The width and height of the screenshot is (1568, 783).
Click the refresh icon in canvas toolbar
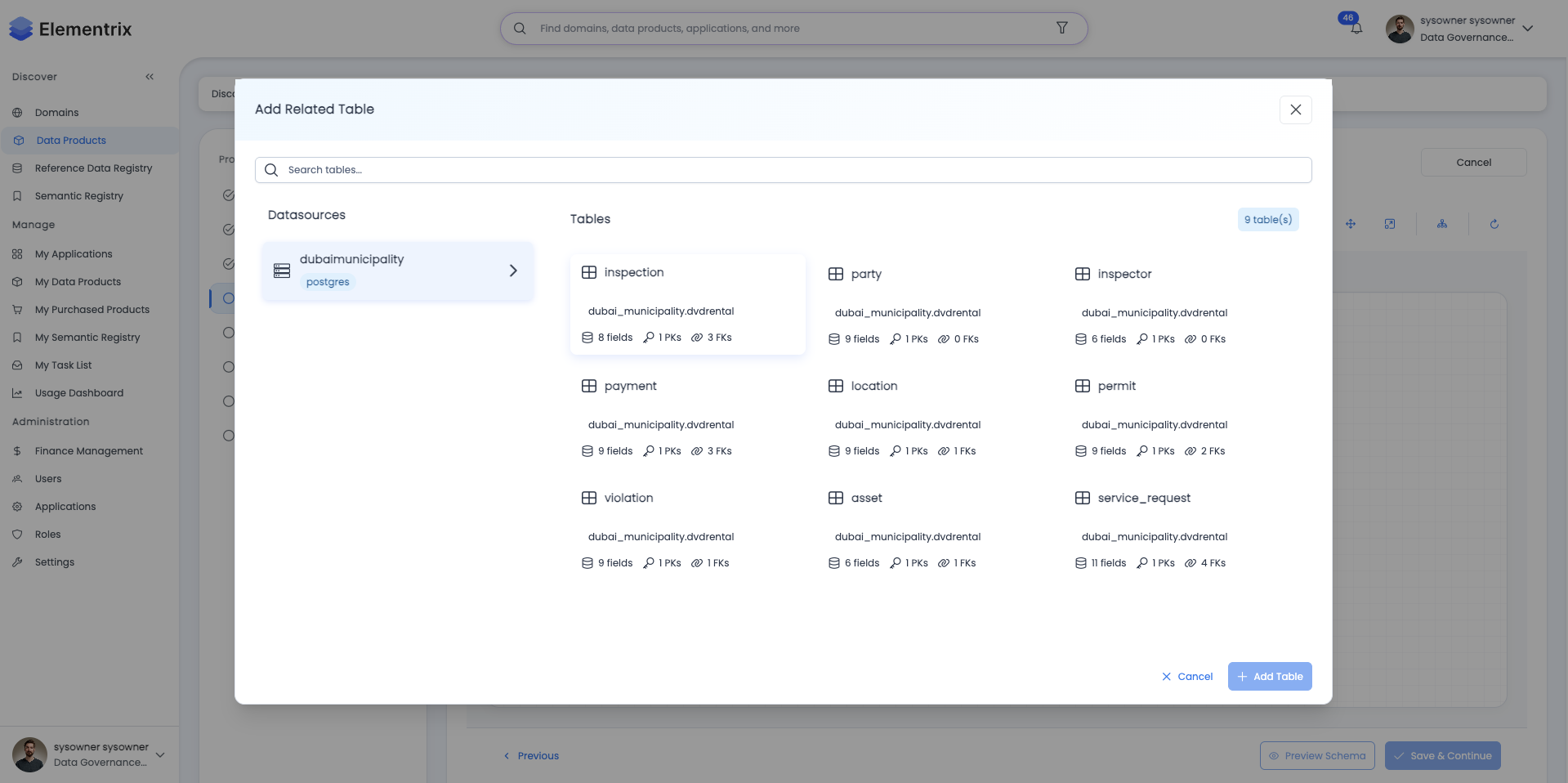pyautogui.click(x=1494, y=224)
